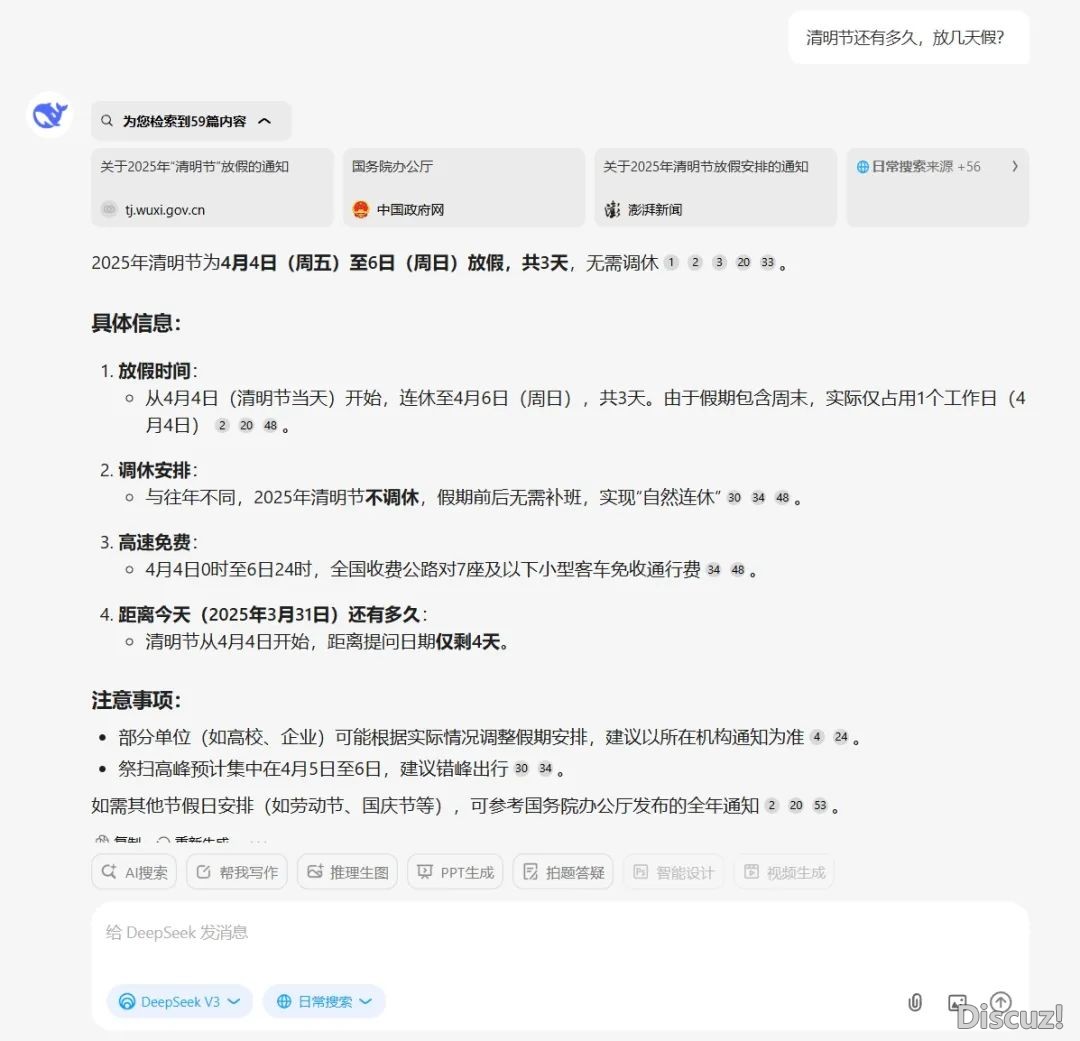Select the 帮我写作 writing option
The height and width of the screenshot is (1041, 1080).
(237, 872)
